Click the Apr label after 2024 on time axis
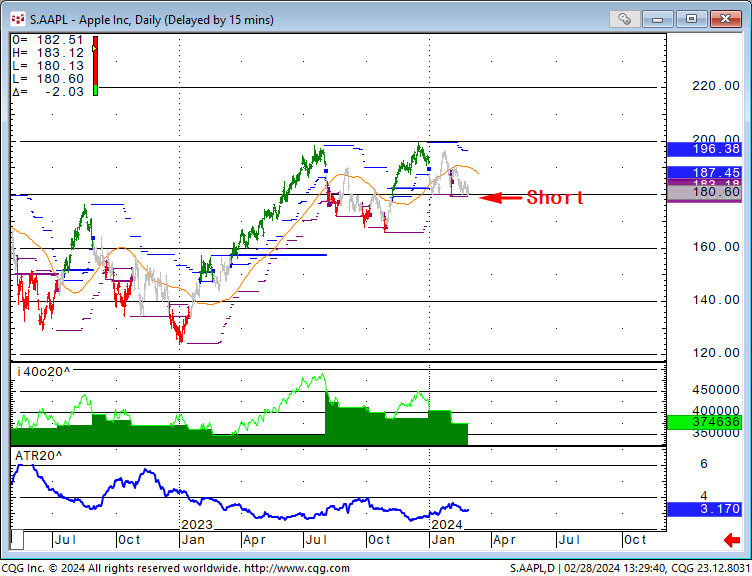 [504, 540]
